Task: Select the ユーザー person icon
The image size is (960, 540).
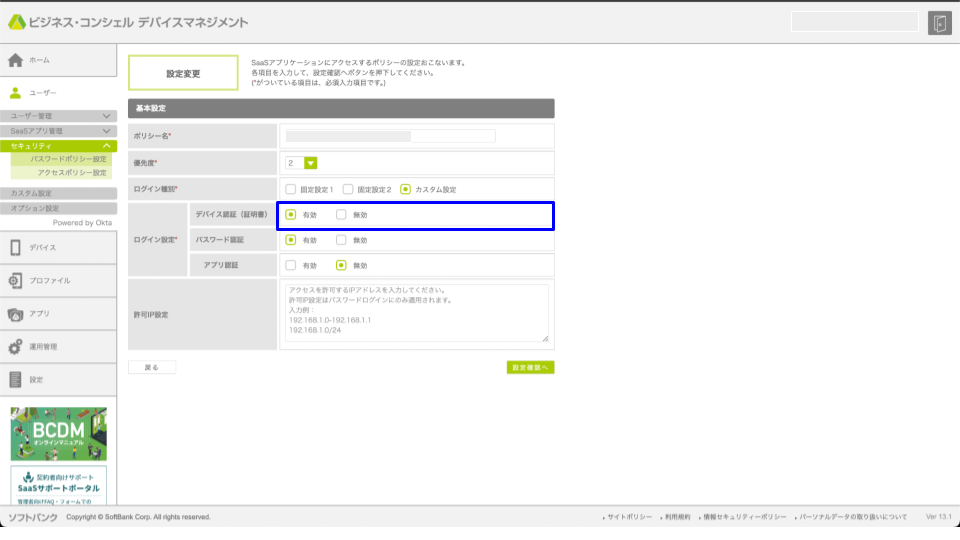Action: [x=15, y=92]
